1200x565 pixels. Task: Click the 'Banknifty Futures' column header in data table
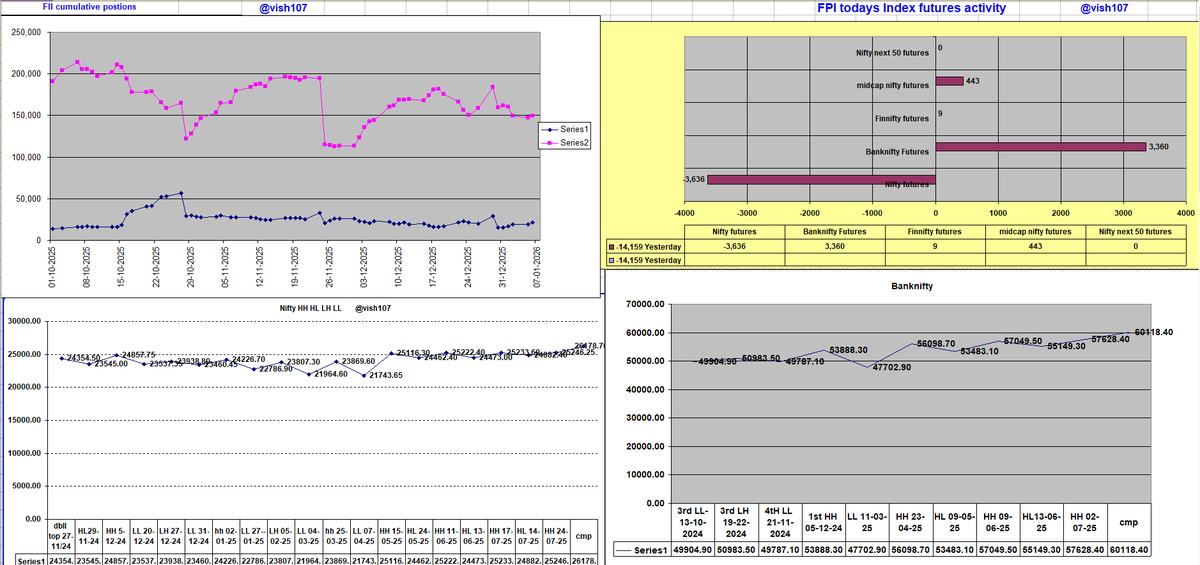point(835,231)
